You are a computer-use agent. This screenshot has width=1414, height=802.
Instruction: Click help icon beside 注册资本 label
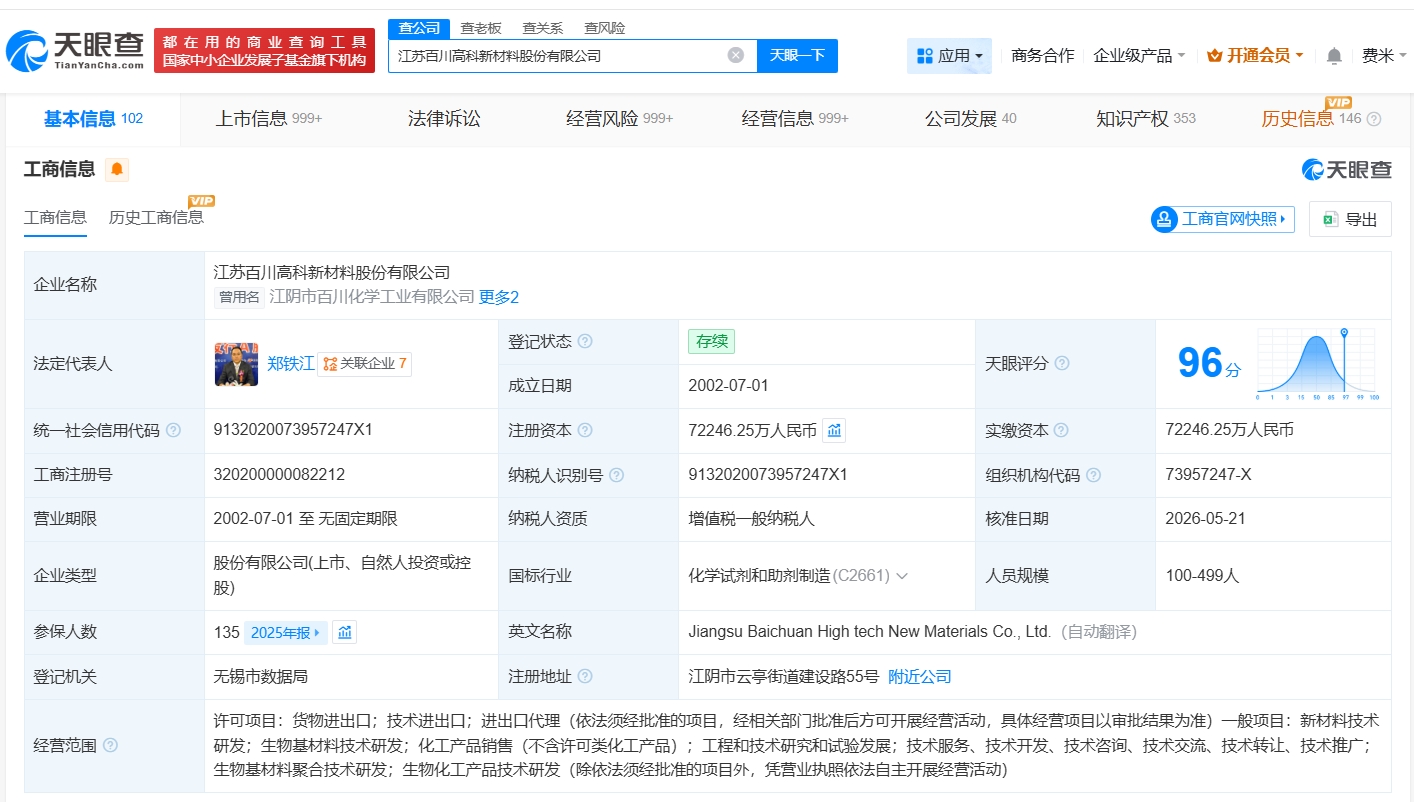tap(585, 431)
